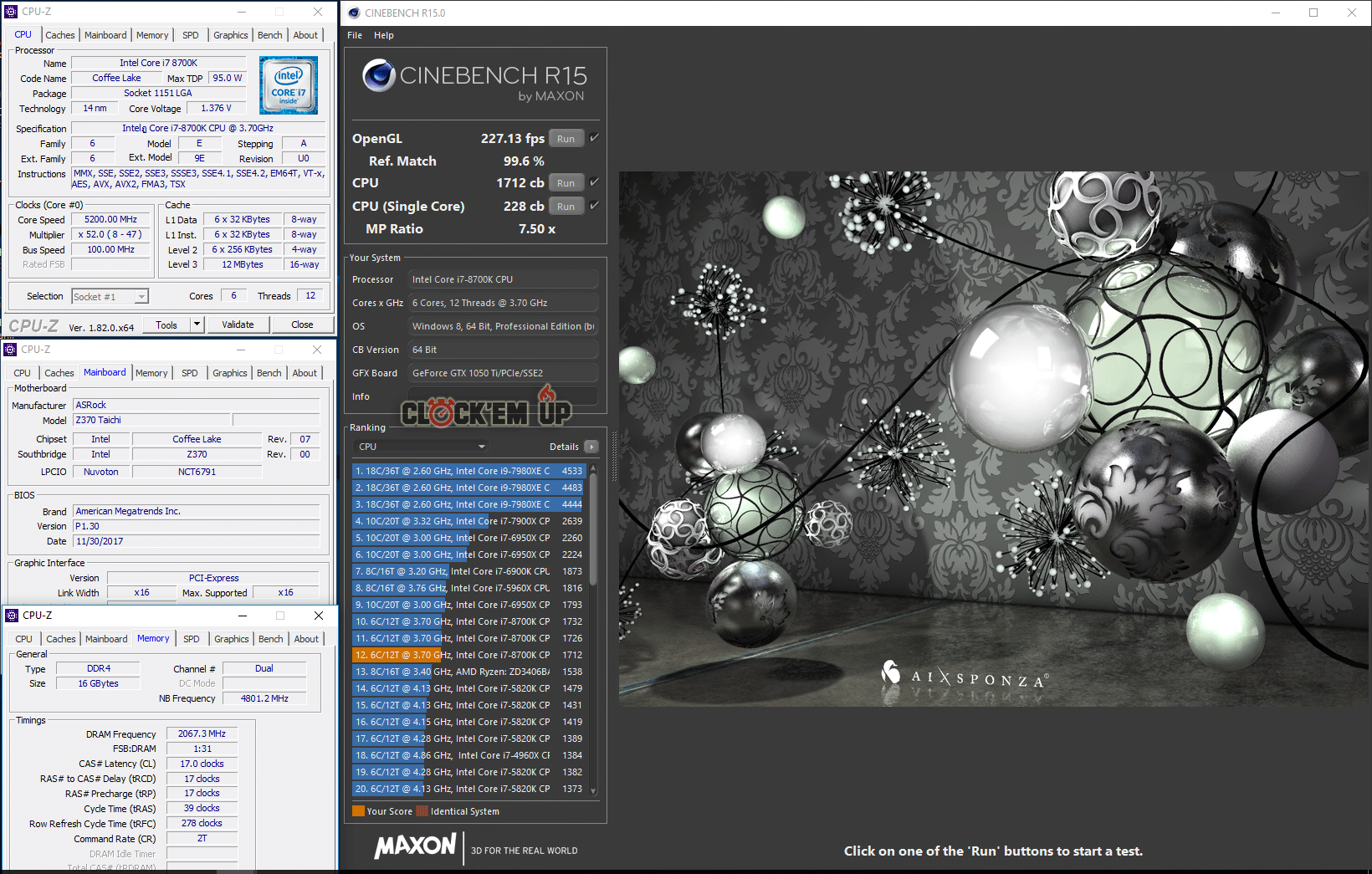
Task: Toggle the CPU (Single Core) checkmark
Action: 594,206
